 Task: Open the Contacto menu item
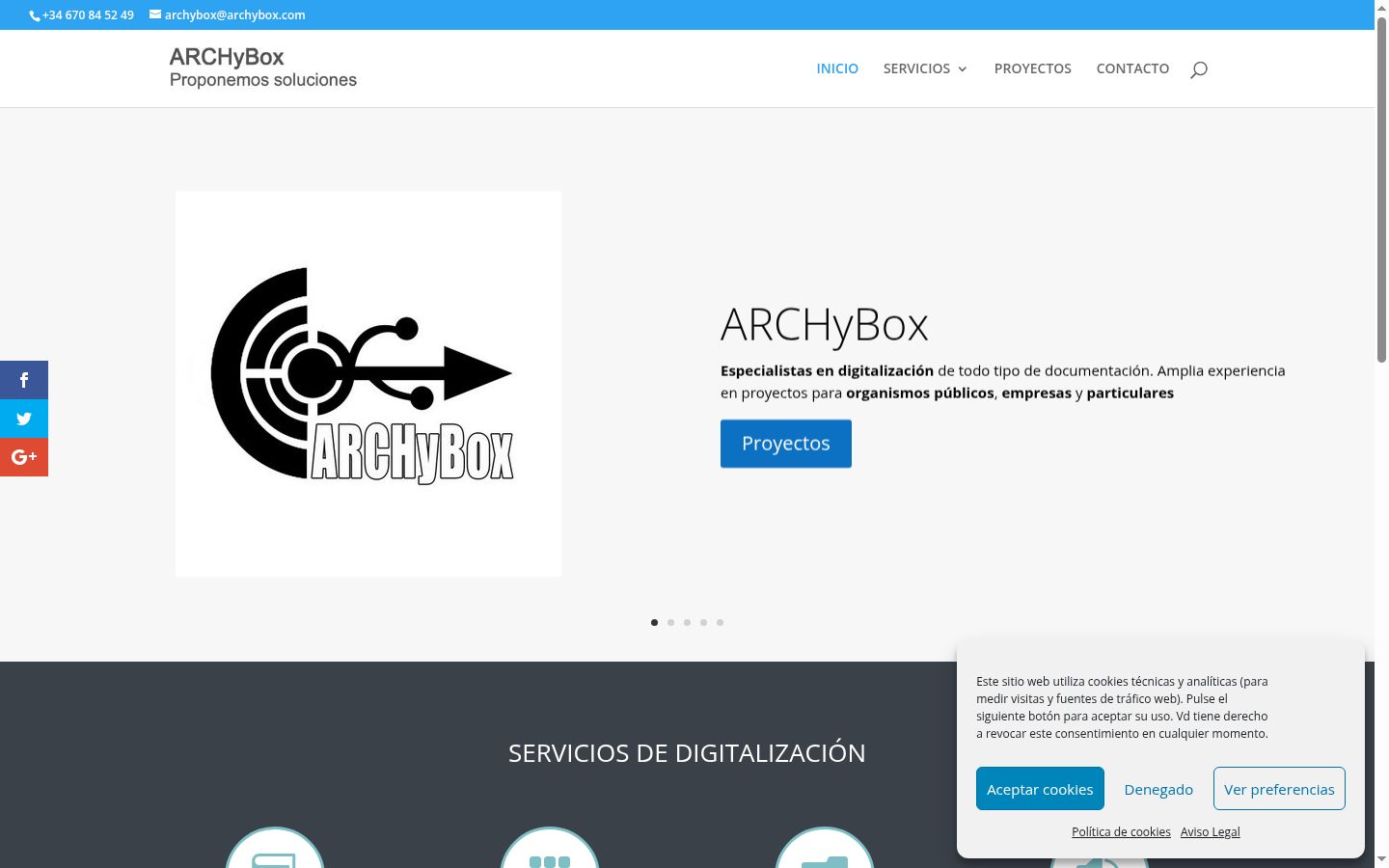click(1132, 68)
